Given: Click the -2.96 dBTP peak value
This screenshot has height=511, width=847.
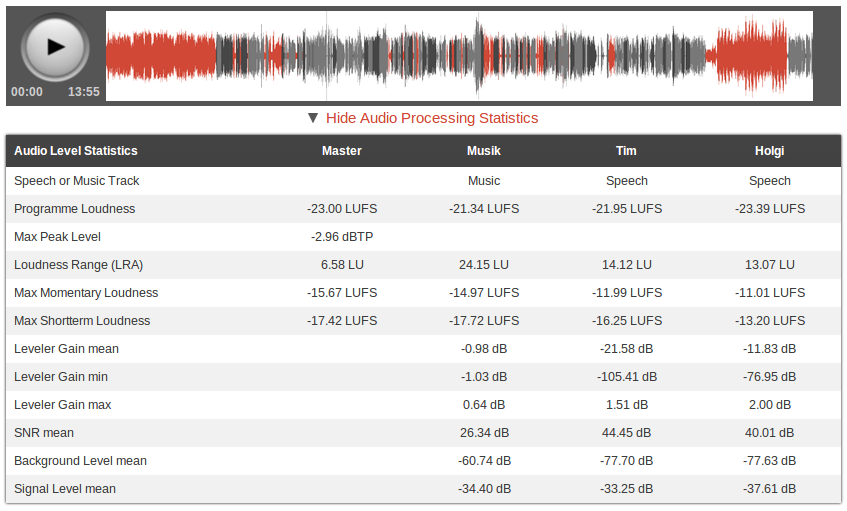Looking at the screenshot, I should click(342, 237).
